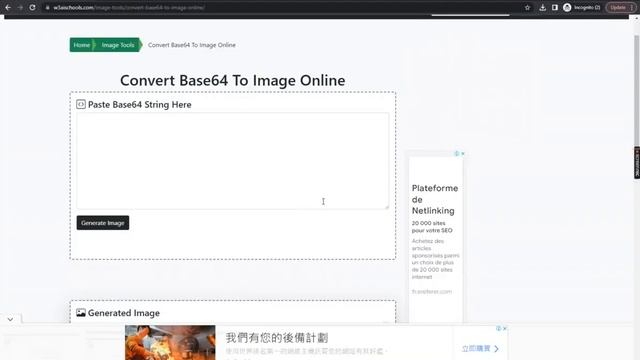The height and width of the screenshot is (360, 640).
Task: Click the 立即購買 link in bottom banner
Action: point(480,349)
